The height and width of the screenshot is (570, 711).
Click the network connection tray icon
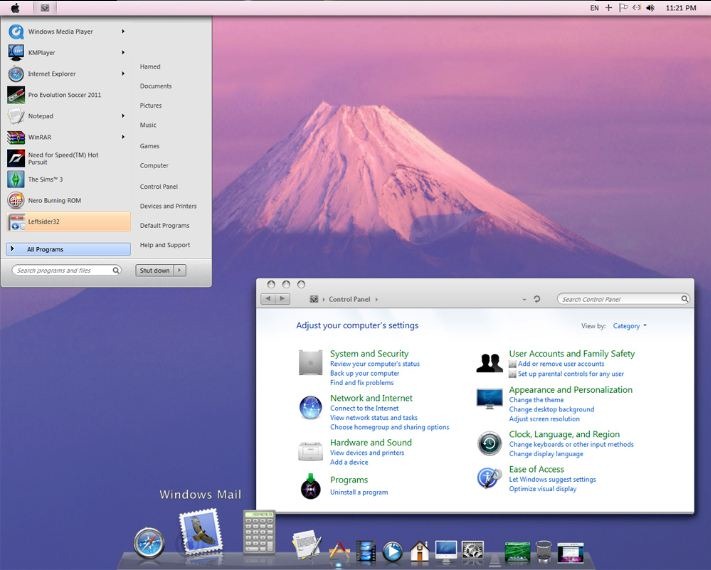tap(637, 8)
